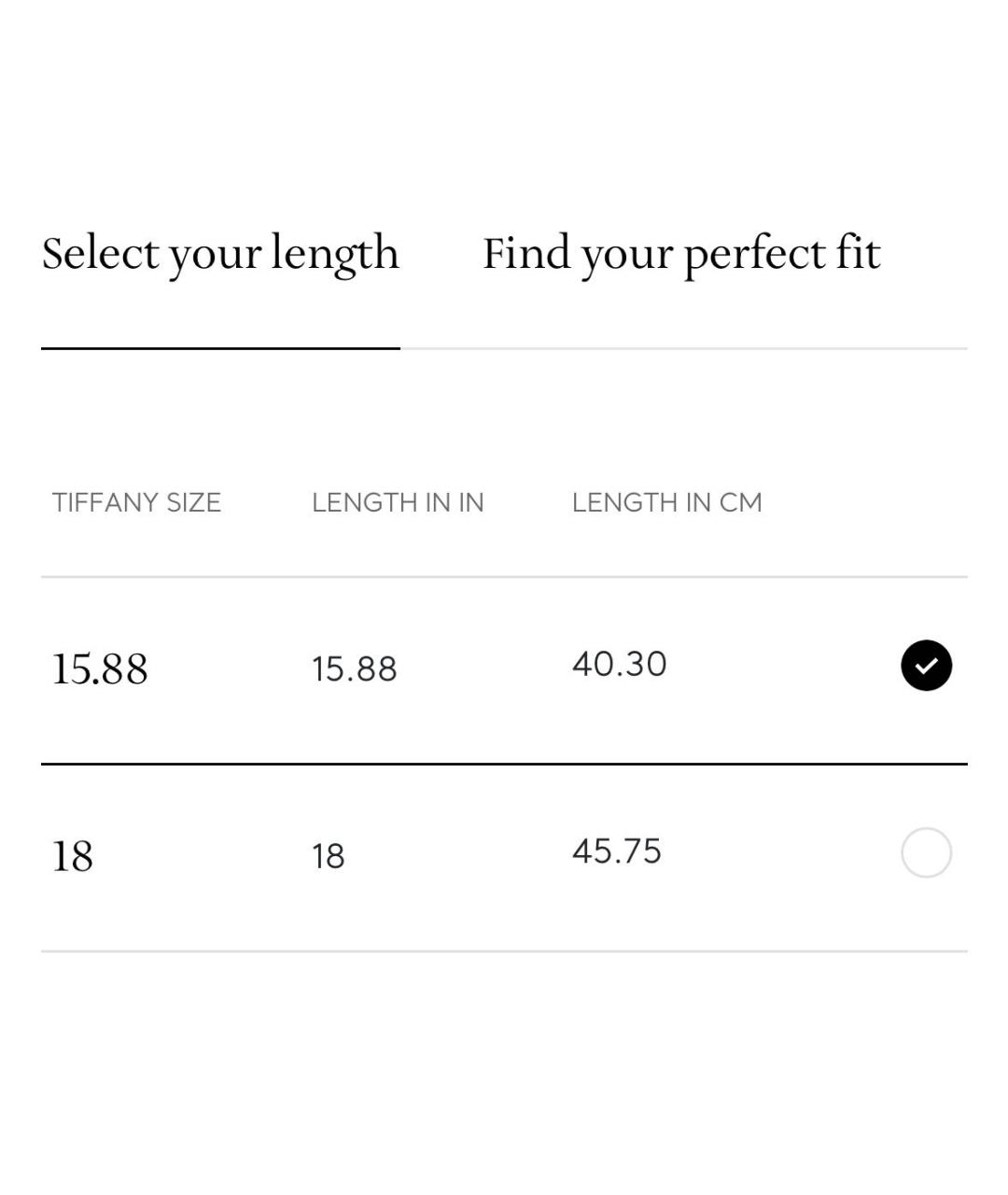Click the TIFFANY SIZE column header
1008x1195 pixels.
136,502
